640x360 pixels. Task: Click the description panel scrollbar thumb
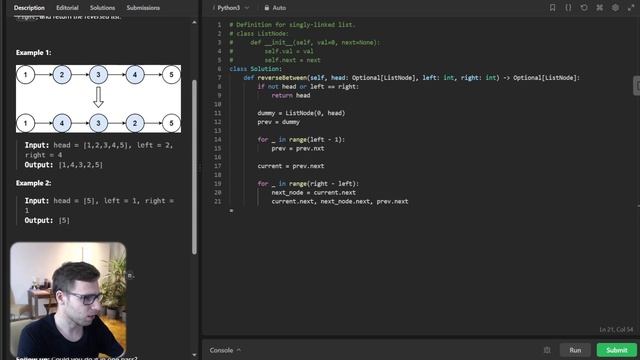coord(194,167)
